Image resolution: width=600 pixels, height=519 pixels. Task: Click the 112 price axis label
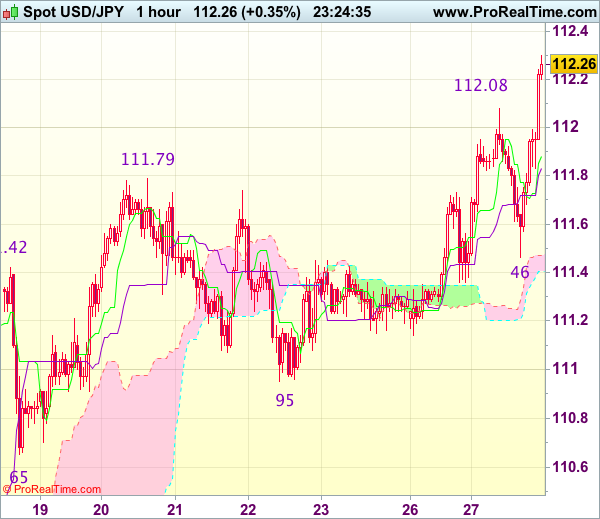coord(565,127)
